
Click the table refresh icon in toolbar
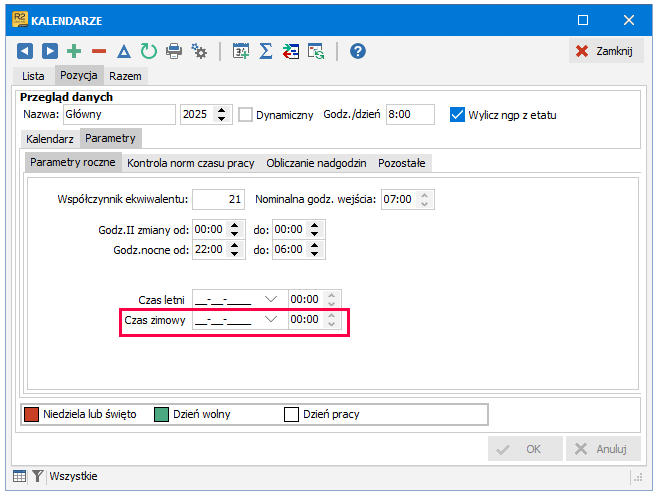click(315, 51)
